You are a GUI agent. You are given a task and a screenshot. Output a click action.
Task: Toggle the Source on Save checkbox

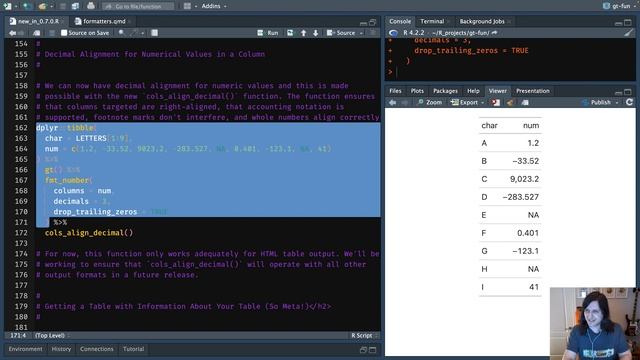coord(64,33)
